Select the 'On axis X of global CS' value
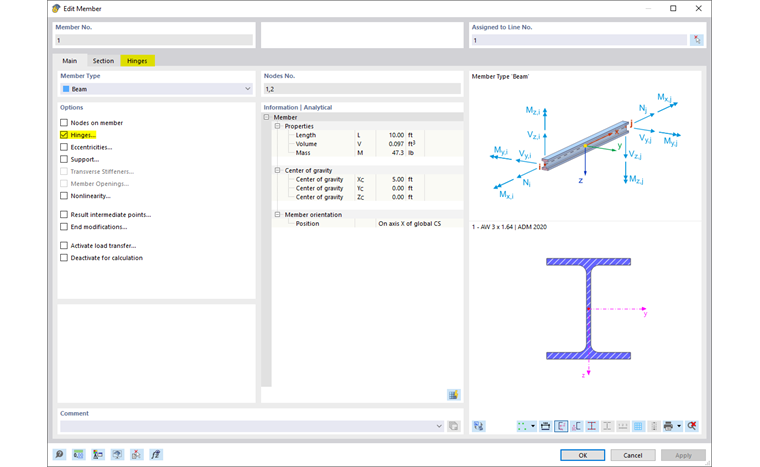 pos(410,224)
